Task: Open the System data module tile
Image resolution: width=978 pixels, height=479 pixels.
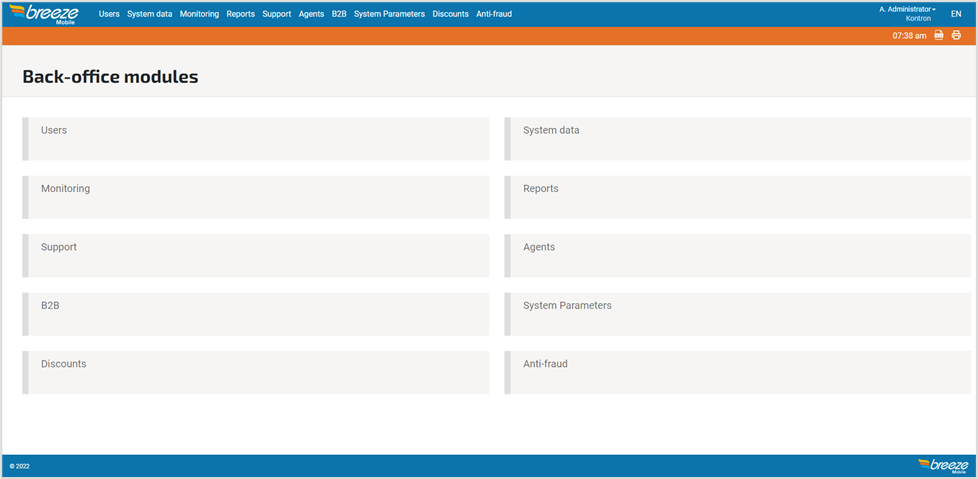Action: [738, 139]
